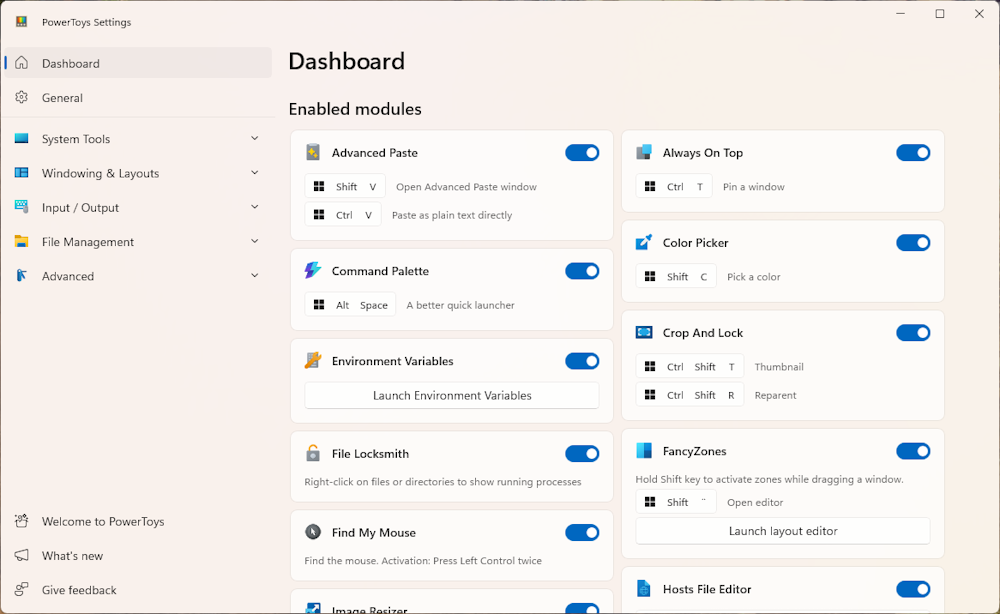Click the Hosts File Editor document icon
The image size is (1000, 614).
[x=644, y=588]
